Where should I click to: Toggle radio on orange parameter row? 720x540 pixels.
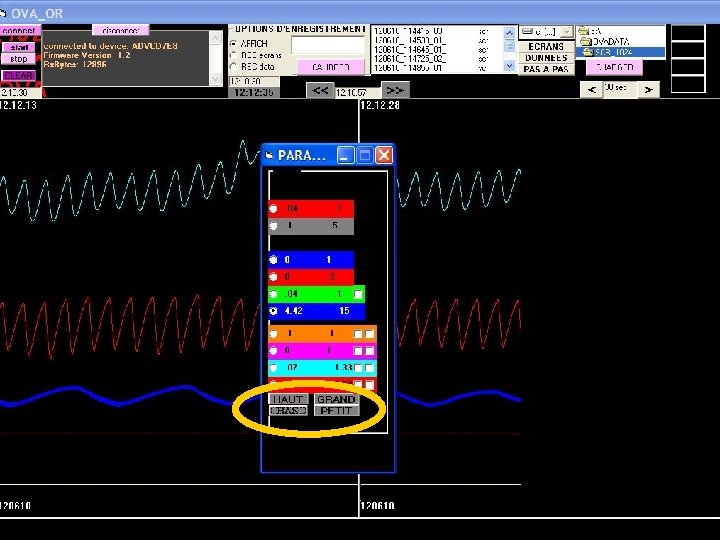[x=274, y=334]
